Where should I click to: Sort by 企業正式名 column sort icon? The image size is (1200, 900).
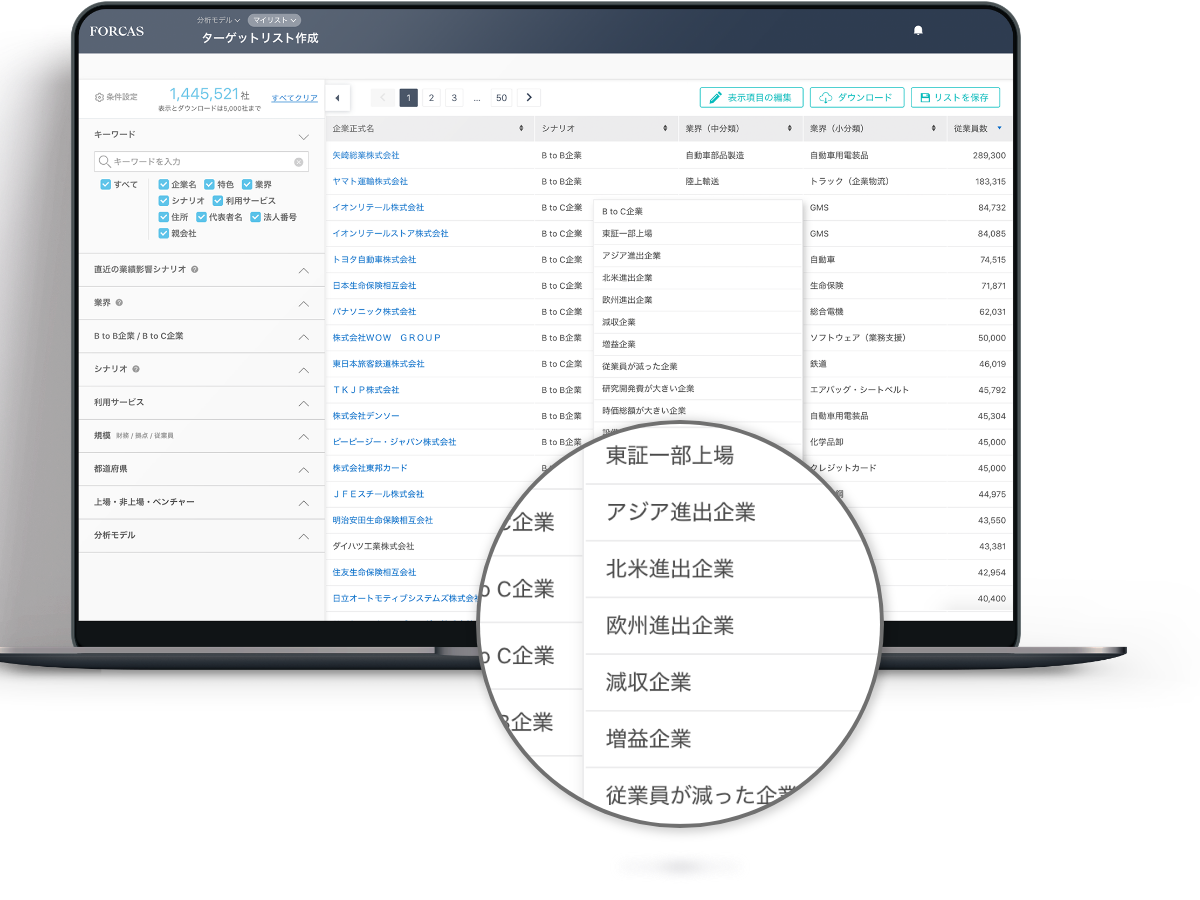click(x=521, y=129)
